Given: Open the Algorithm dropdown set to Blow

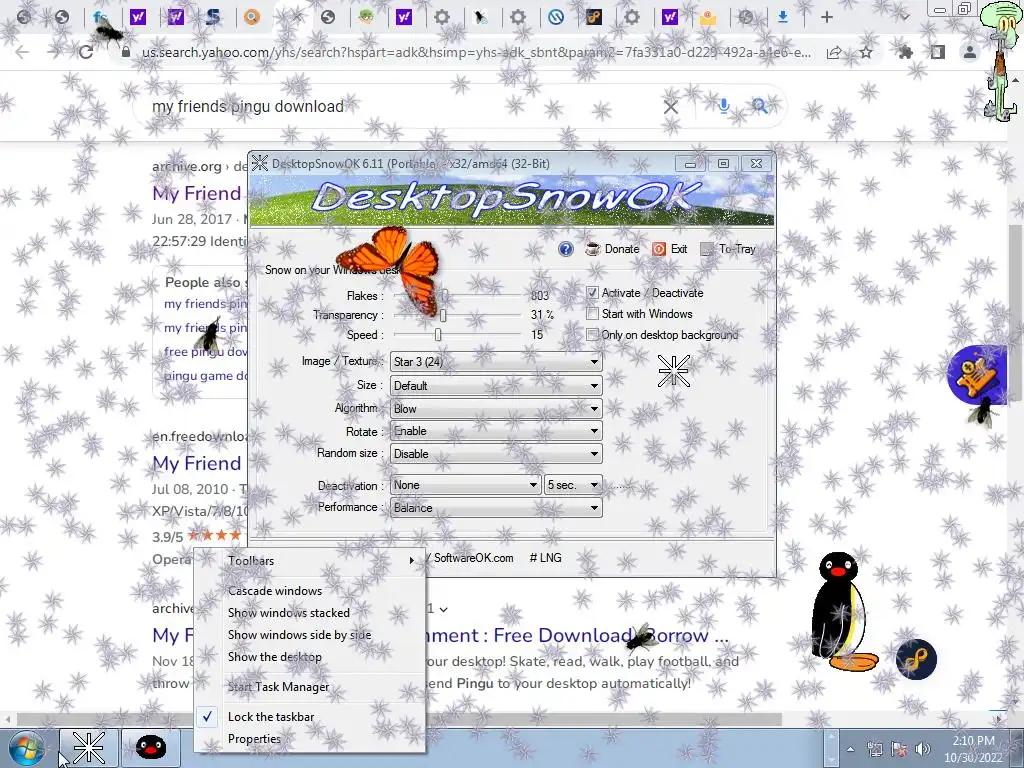Looking at the screenshot, I should tap(496, 409).
